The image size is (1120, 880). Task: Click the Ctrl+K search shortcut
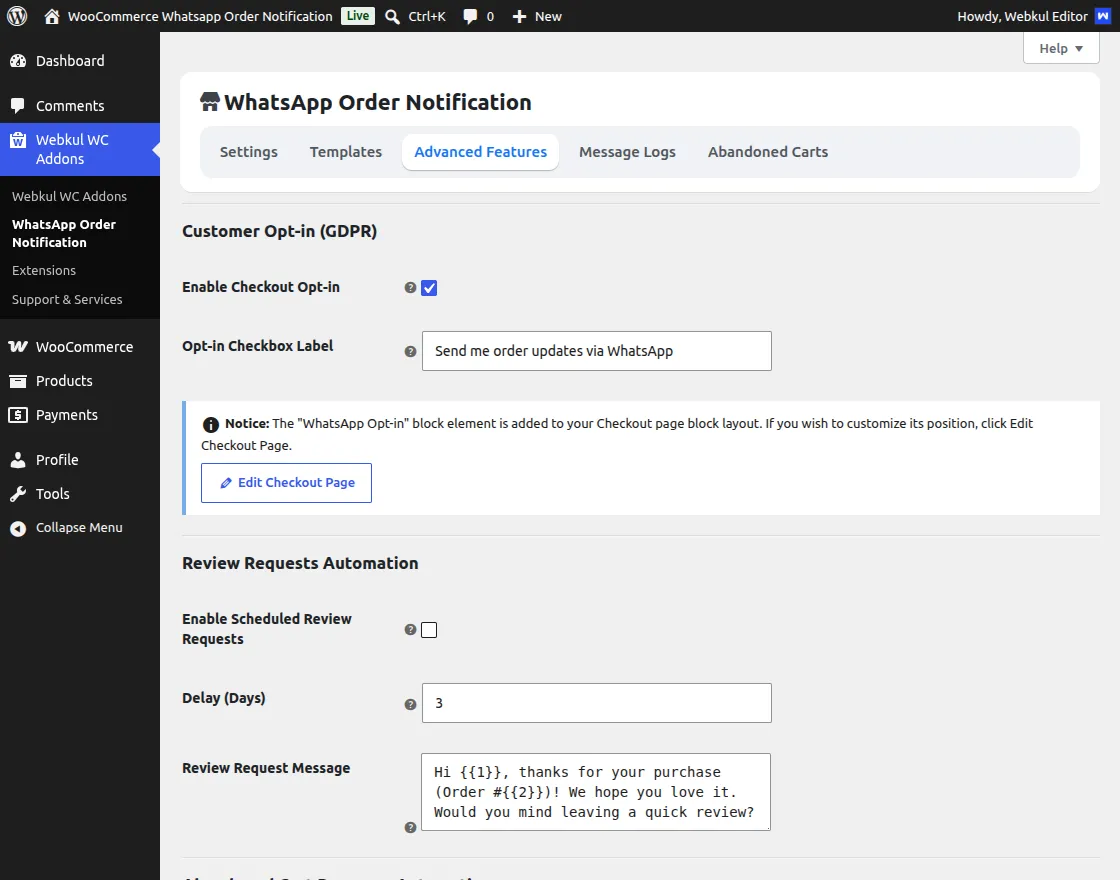(427, 16)
